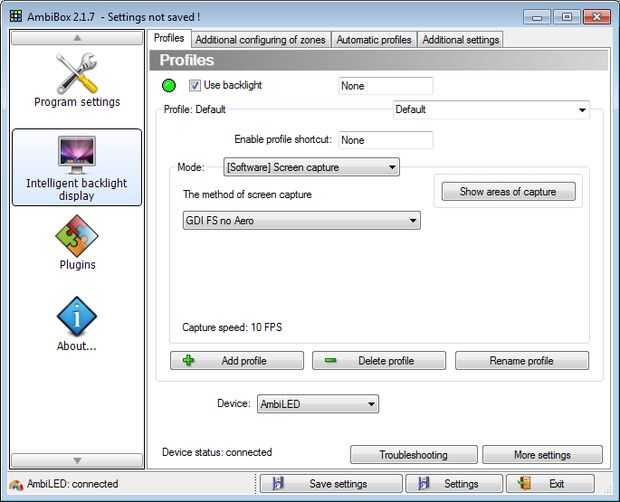Open the Default profile dropdown
Image resolution: width=620 pixels, height=502 pixels.
coord(491,109)
